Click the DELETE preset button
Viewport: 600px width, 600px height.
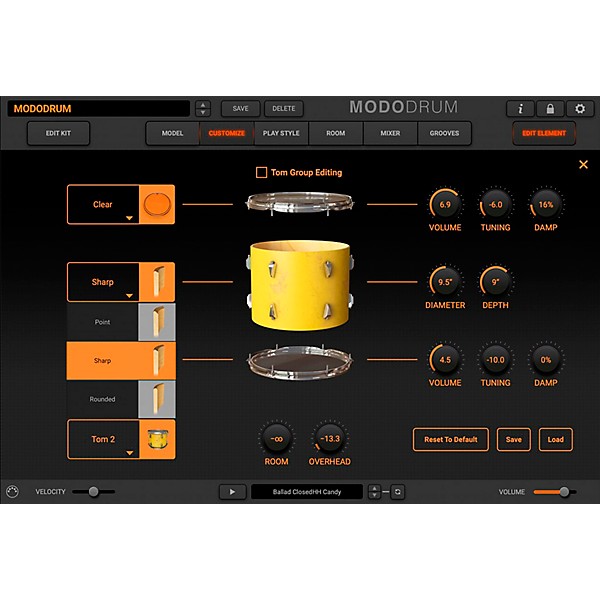click(284, 109)
